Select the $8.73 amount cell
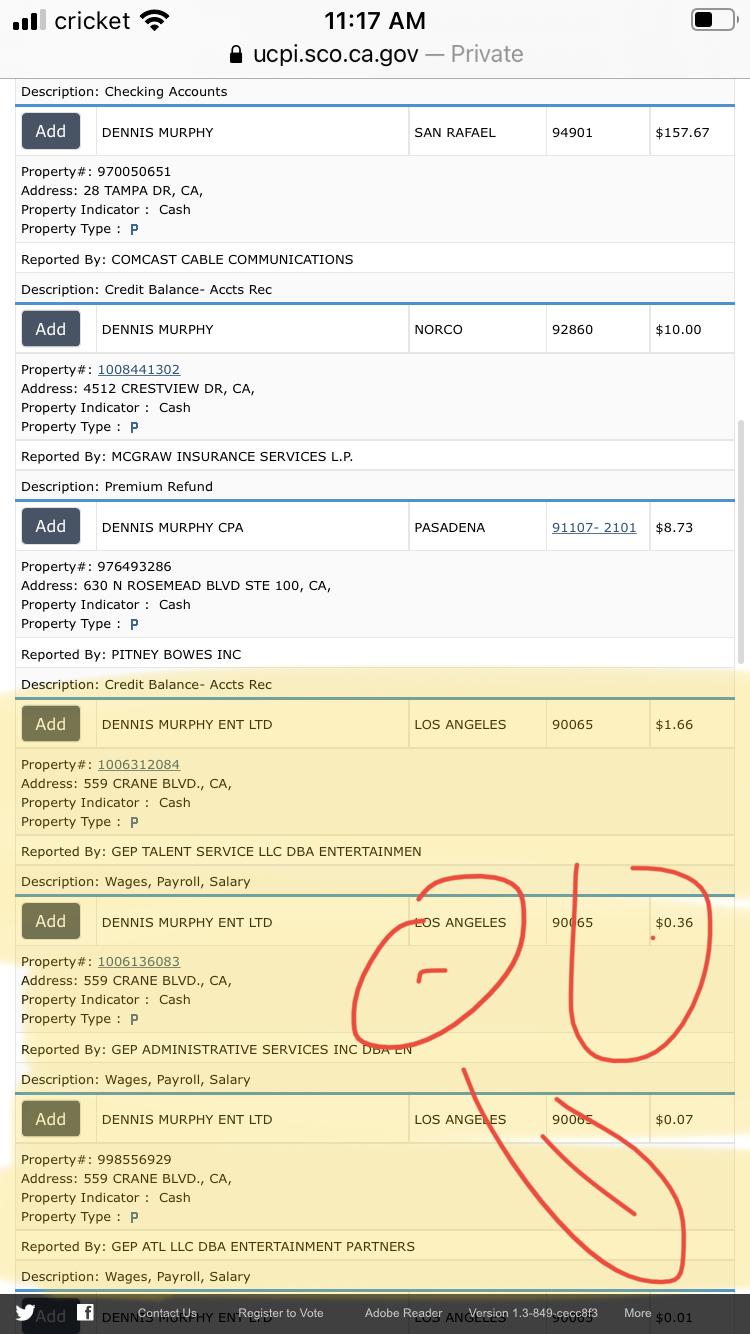The height and width of the screenshot is (1334, 750). coord(692,527)
